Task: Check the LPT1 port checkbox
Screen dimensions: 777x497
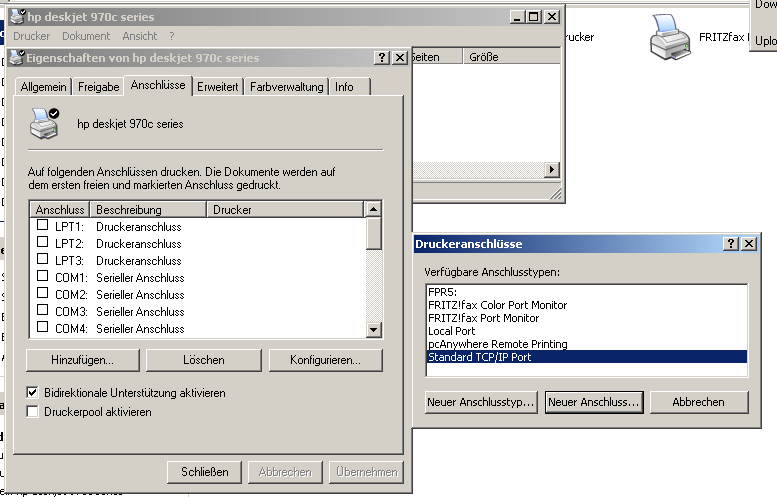Action: pos(43,225)
